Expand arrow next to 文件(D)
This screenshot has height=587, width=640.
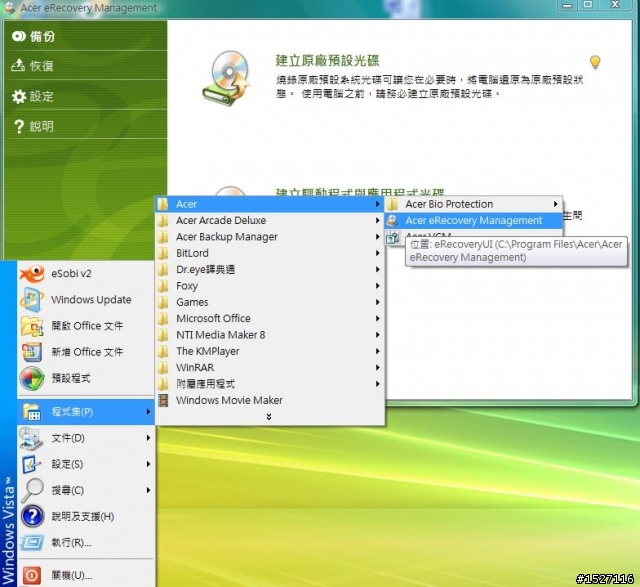point(148,438)
